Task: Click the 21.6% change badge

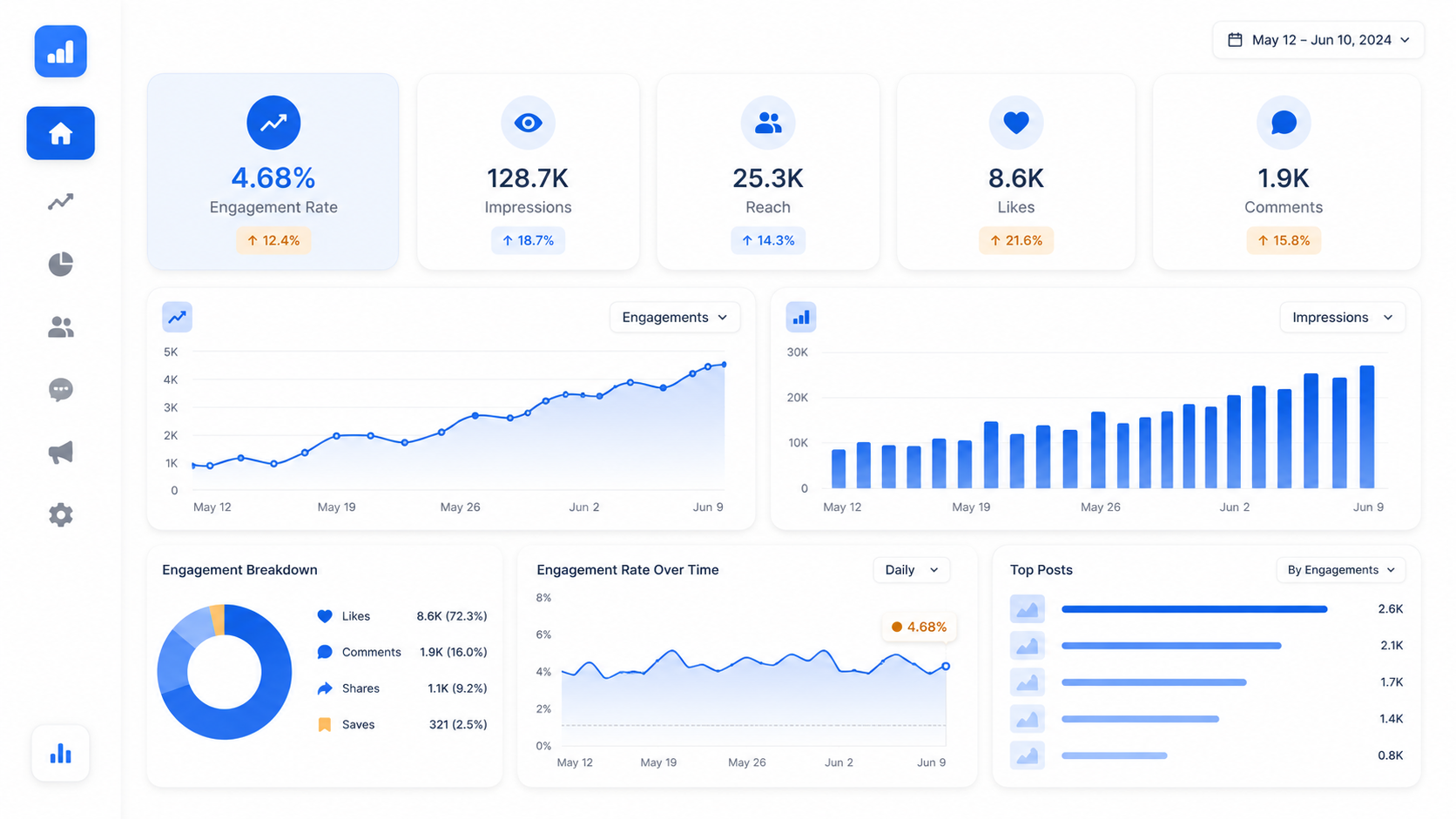Action: [x=1015, y=240]
